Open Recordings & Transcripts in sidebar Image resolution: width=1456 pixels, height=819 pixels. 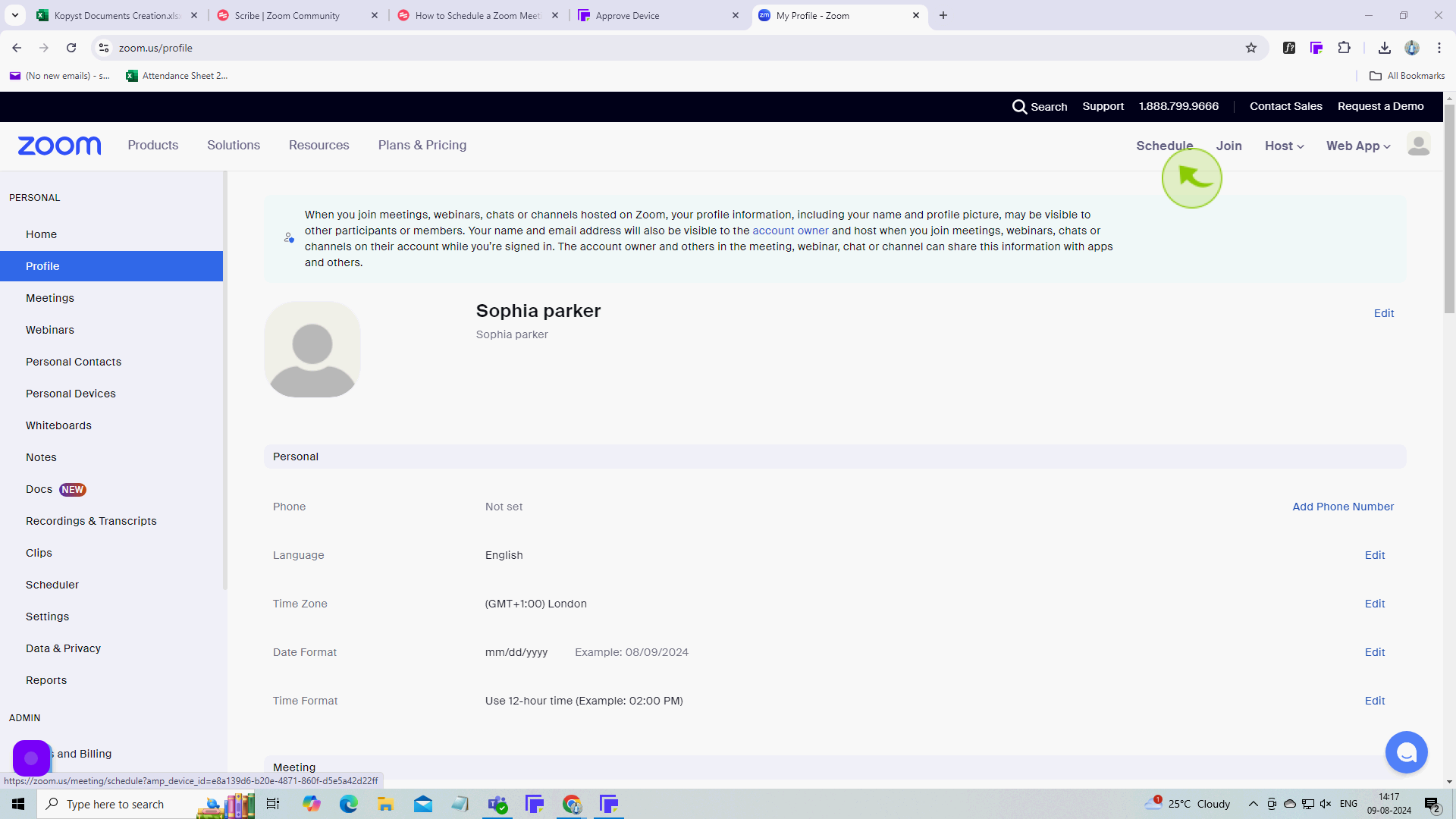tap(111, 521)
